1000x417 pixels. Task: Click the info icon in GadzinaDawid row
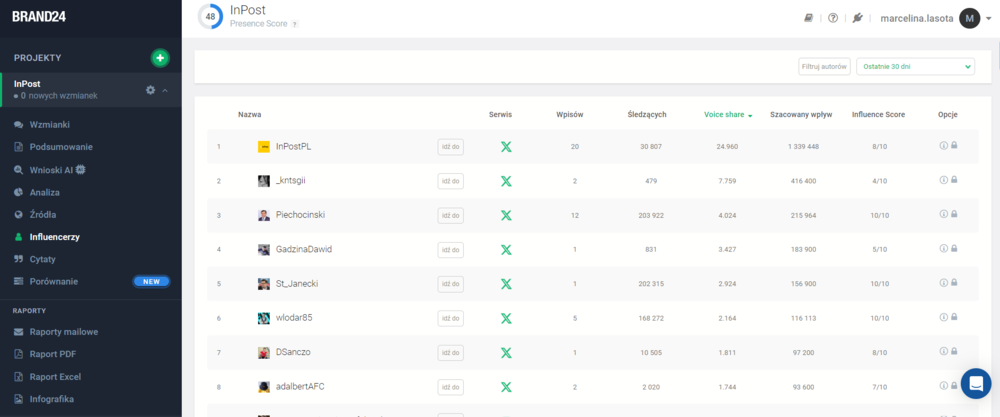pos(944,249)
